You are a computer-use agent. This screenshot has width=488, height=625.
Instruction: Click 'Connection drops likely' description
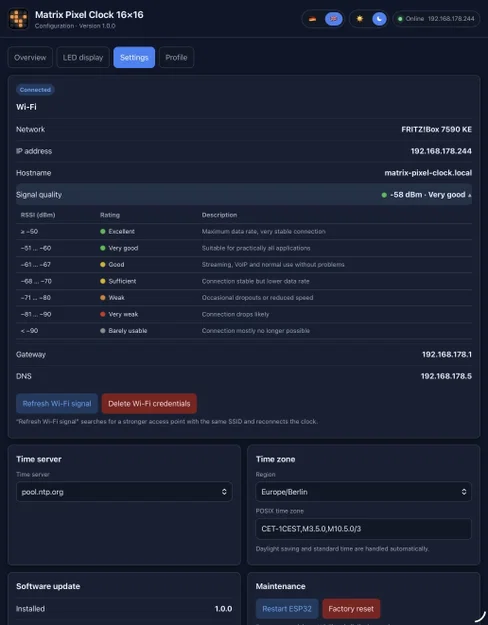coord(235,314)
